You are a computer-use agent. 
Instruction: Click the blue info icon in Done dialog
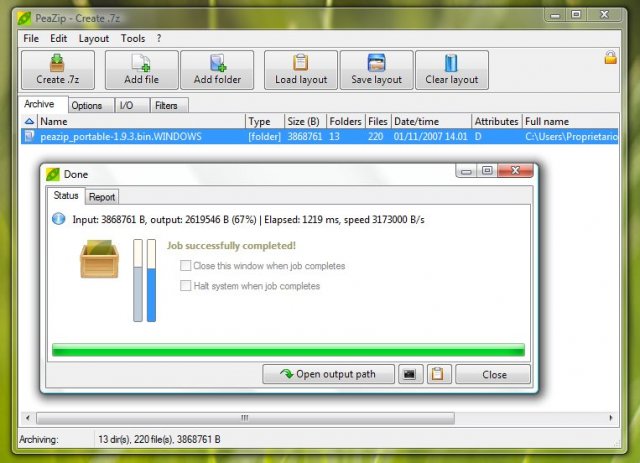59,219
